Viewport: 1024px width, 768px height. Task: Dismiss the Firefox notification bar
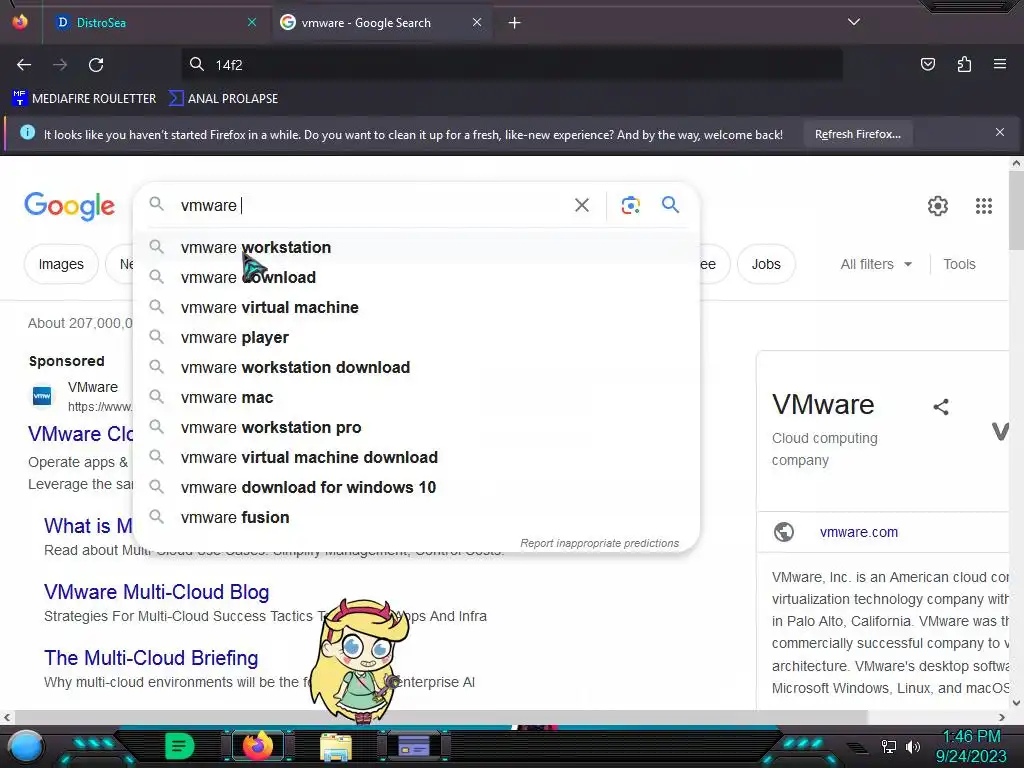coord(999,133)
